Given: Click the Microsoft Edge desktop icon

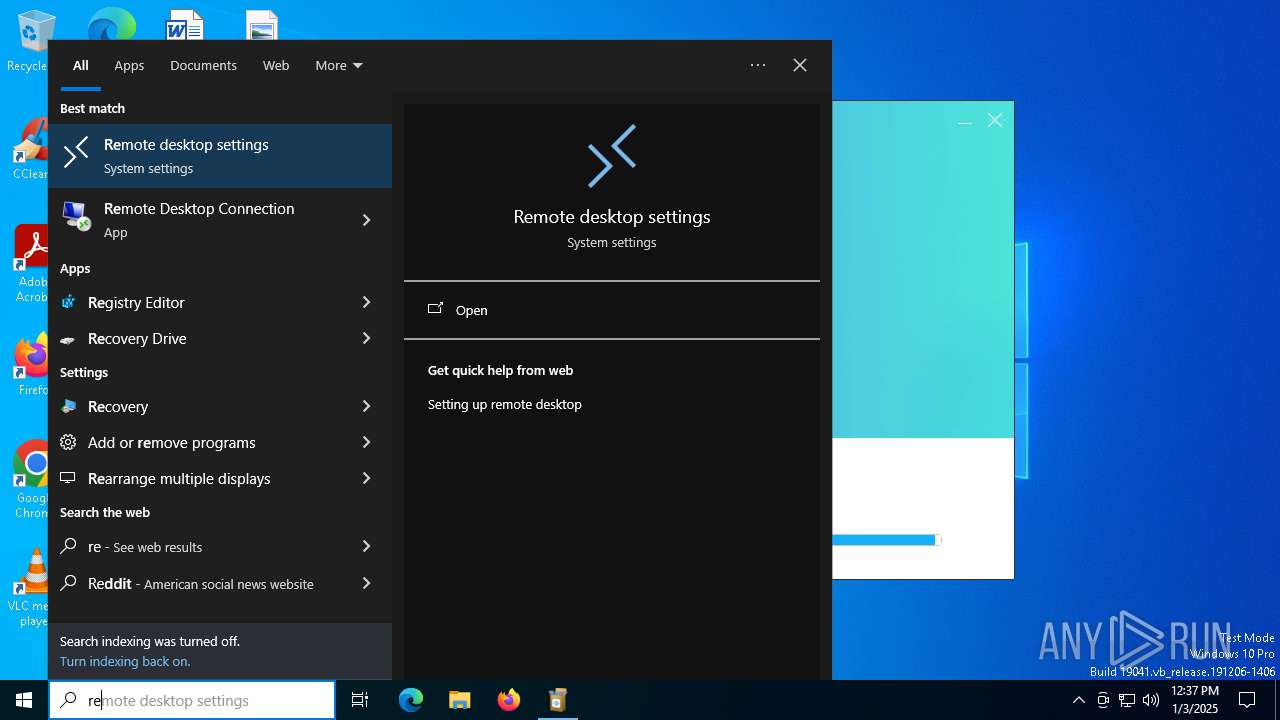Looking at the screenshot, I should coord(111,24).
